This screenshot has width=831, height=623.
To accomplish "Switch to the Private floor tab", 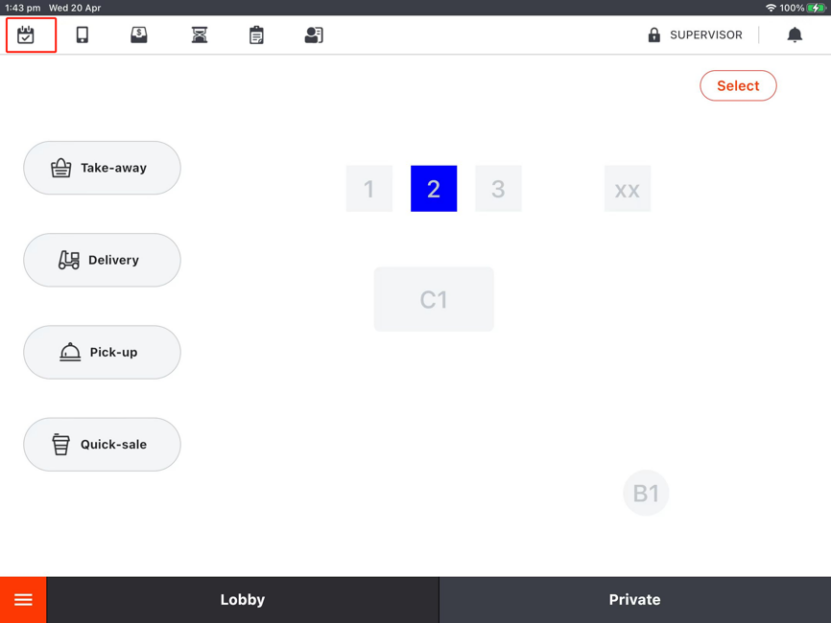I will [x=634, y=600].
